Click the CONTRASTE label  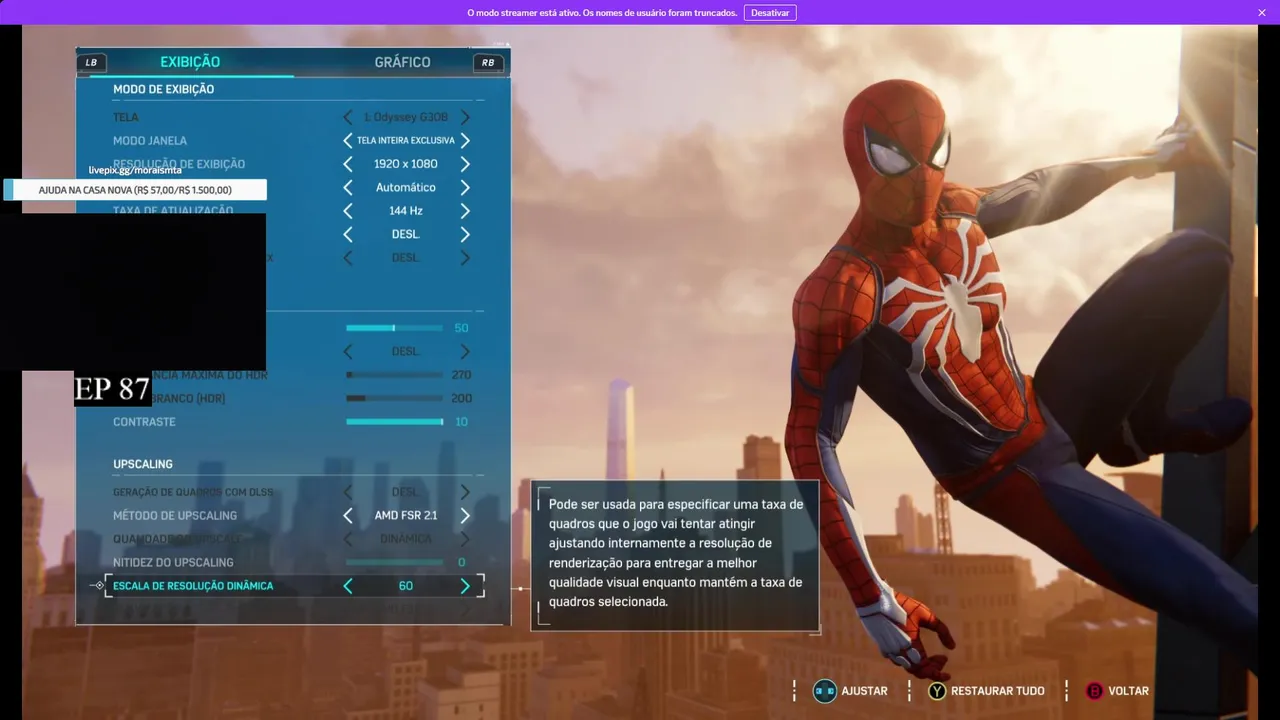coord(144,422)
